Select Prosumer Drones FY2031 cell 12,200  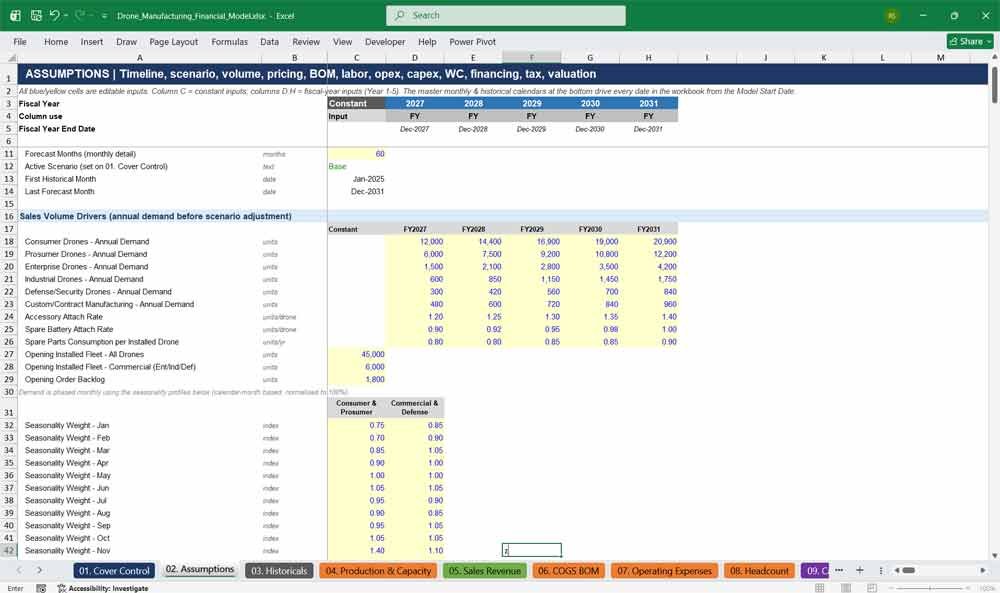(x=649, y=254)
